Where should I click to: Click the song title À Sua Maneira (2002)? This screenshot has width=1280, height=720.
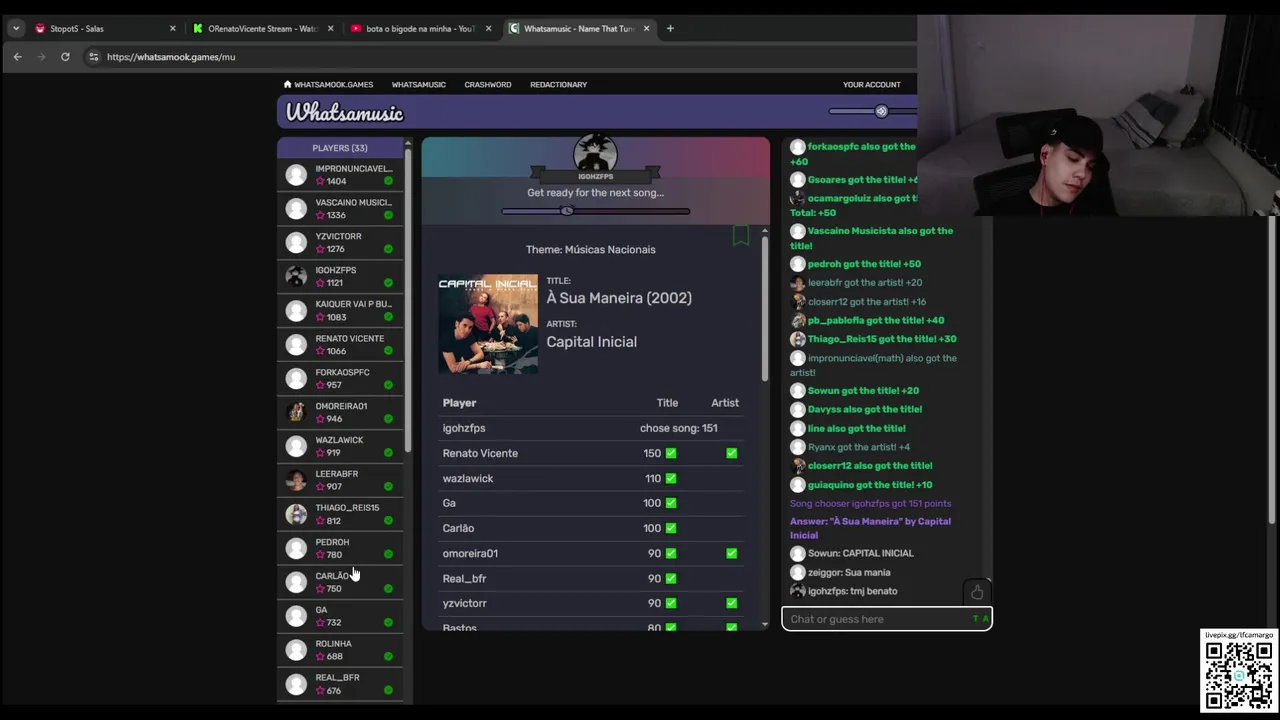pyautogui.click(x=619, y=298)
